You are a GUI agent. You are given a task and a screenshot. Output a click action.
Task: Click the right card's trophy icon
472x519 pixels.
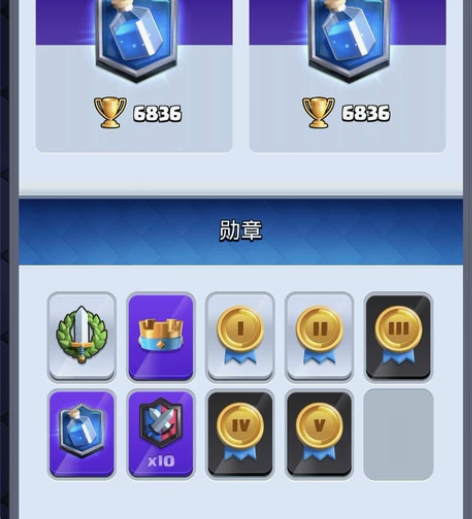(x=318, y=113)
